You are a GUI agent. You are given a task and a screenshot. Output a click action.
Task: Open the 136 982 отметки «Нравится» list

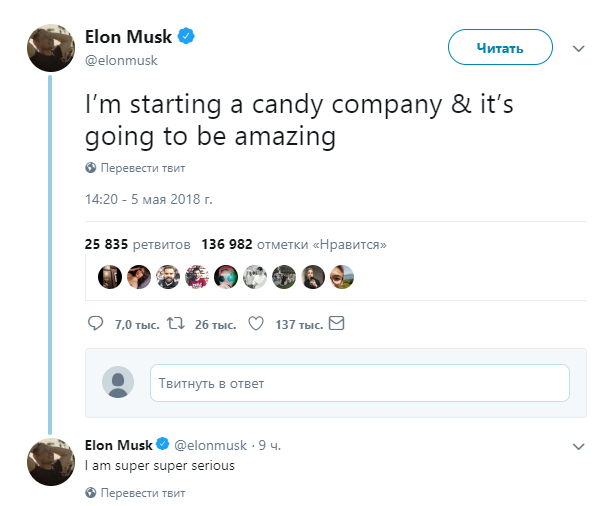tap(294, 243)
